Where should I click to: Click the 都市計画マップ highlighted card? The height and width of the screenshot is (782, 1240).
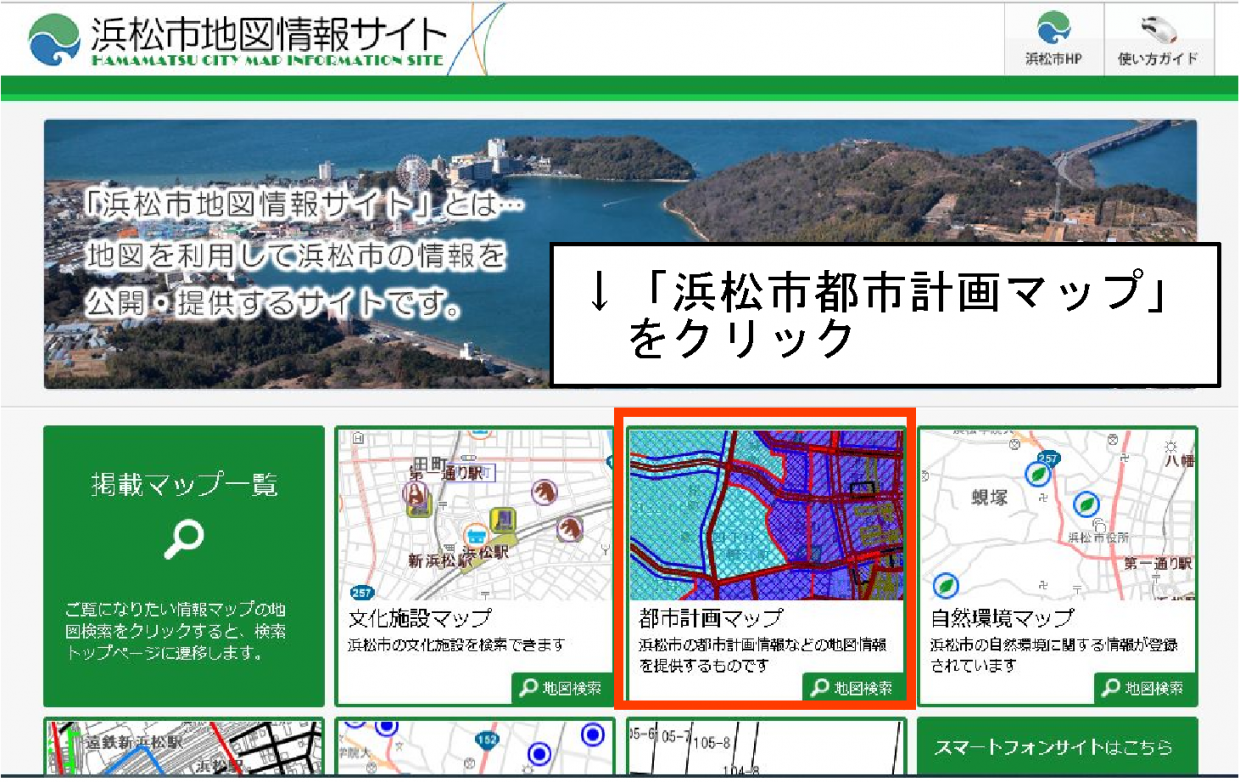tap(763, 558)
